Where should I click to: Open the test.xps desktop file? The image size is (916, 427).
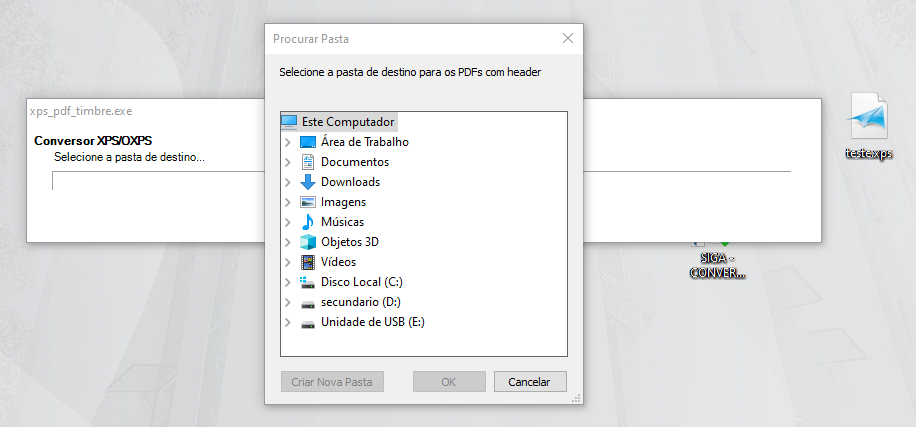pyautogui.click(x=867, y=127)
